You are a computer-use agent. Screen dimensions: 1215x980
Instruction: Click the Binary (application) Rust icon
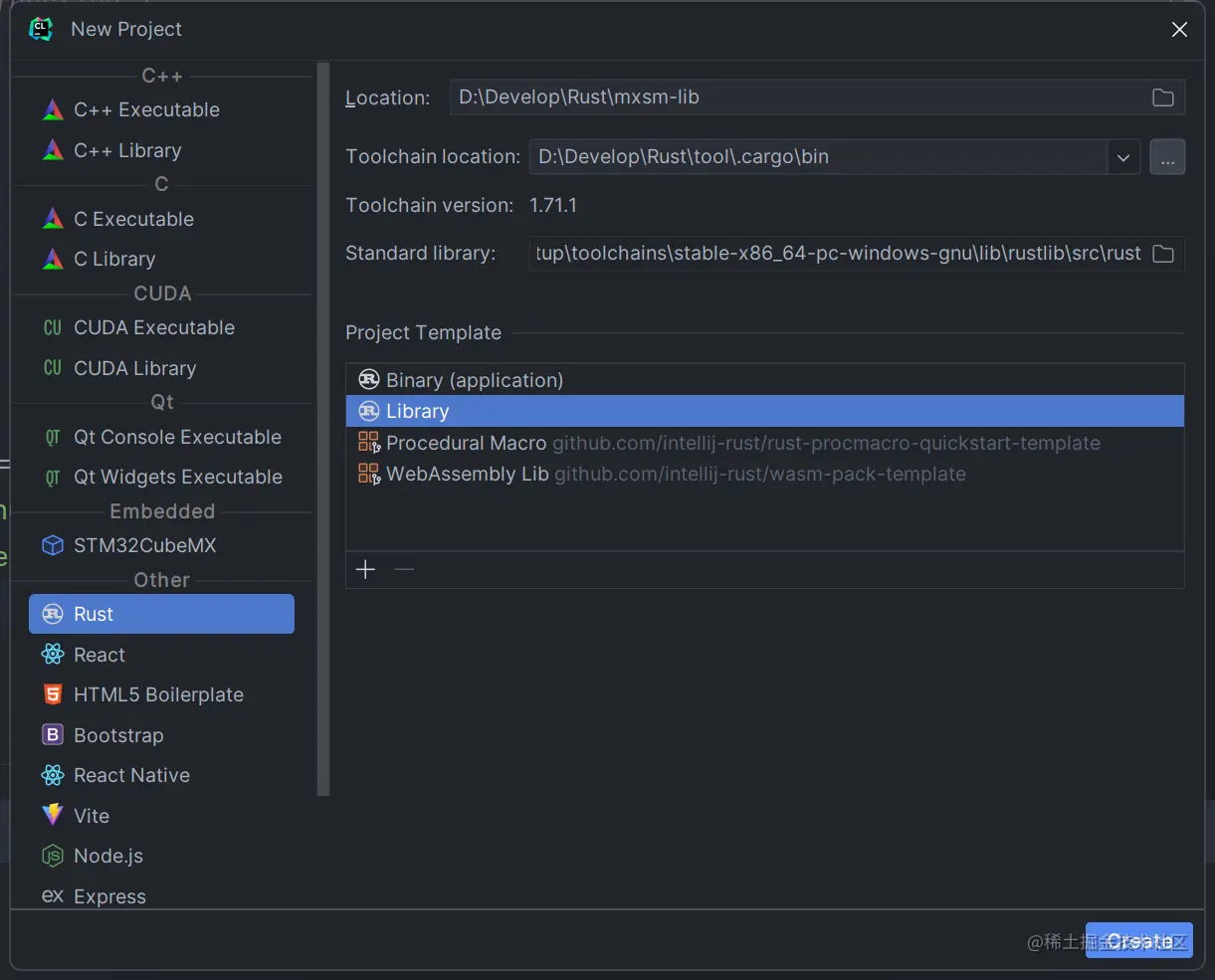[x=369, y=380]
